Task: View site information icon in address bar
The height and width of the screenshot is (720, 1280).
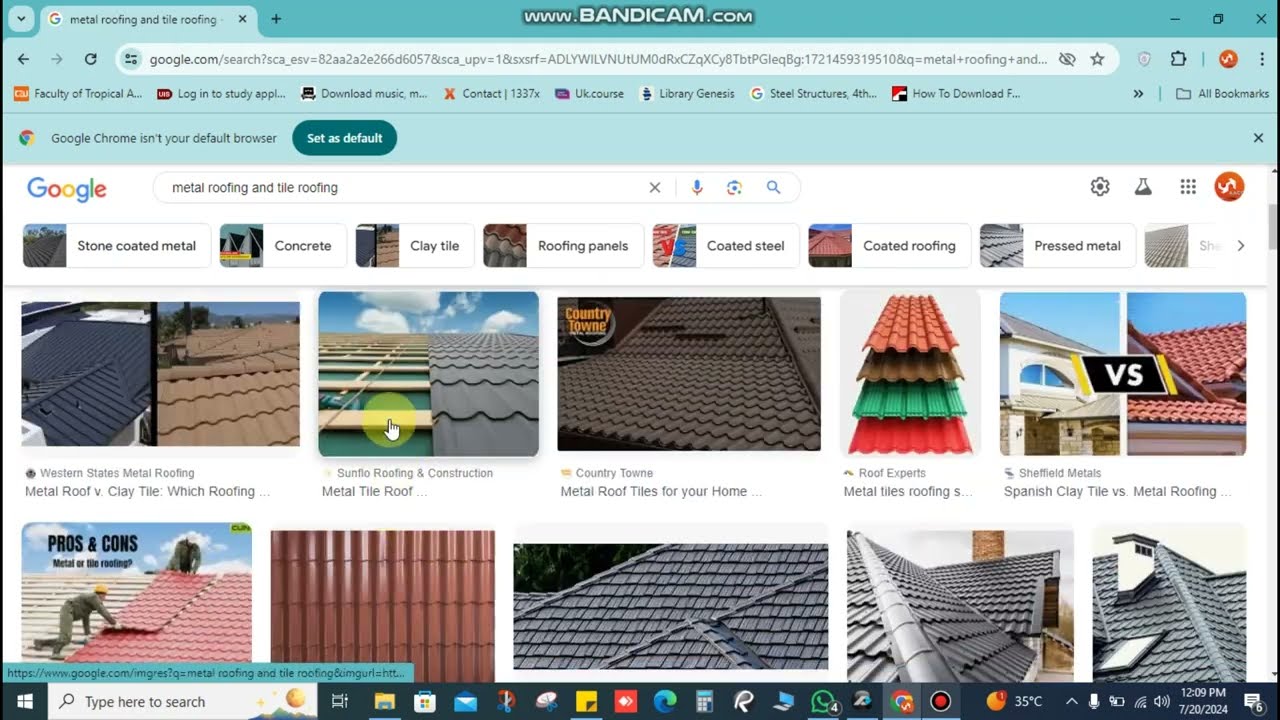Action: [130, 59]
